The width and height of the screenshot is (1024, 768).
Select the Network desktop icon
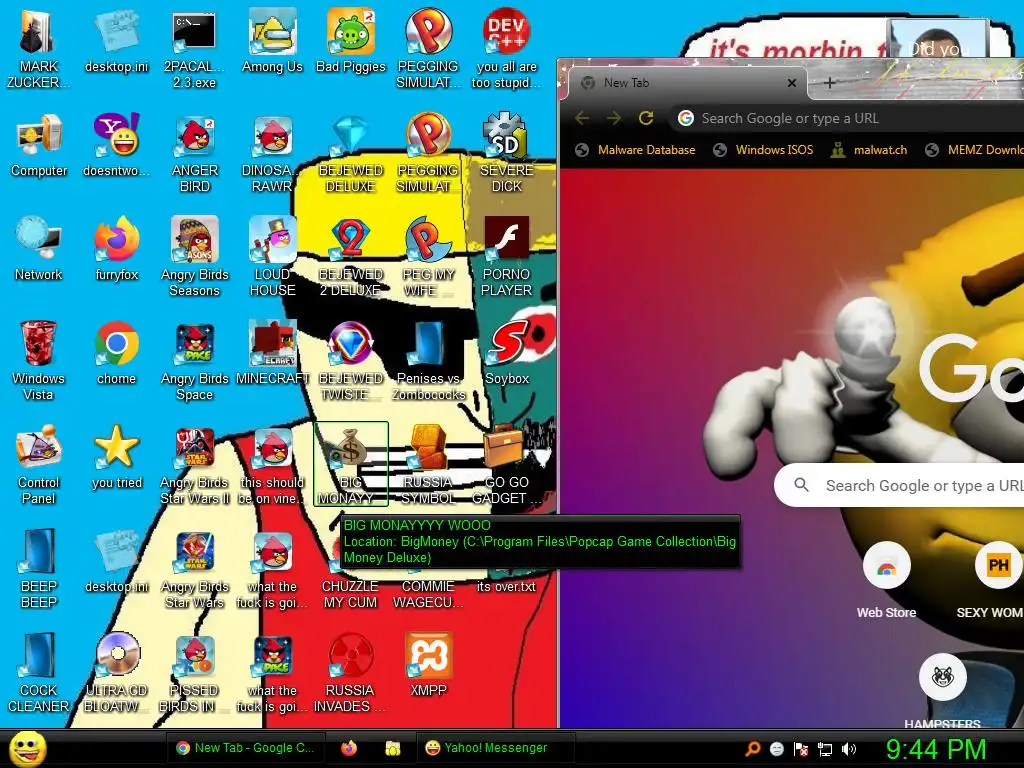point(39,249)
